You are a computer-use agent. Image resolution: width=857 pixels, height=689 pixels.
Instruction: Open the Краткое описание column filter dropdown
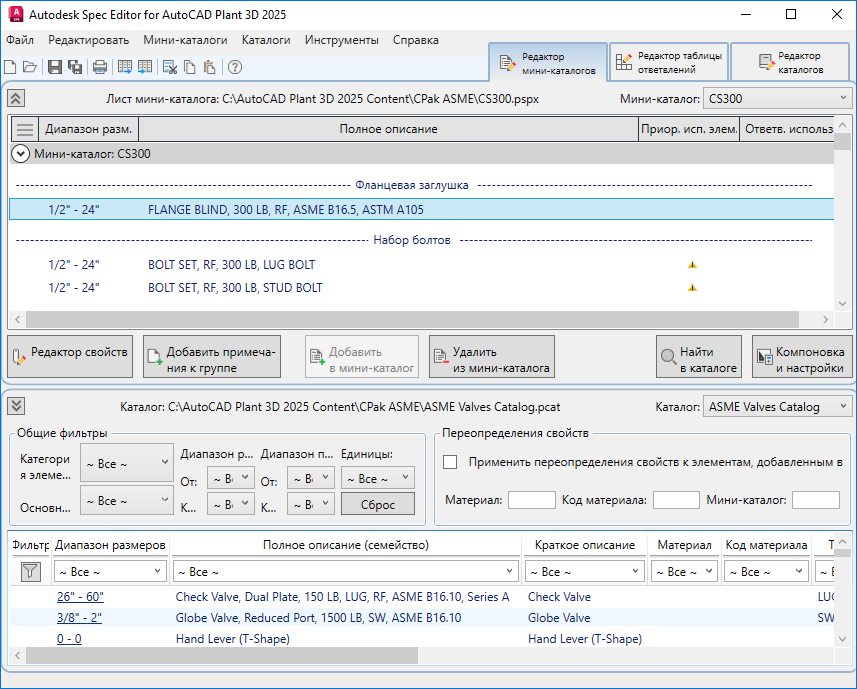click(x=585, y=572)
